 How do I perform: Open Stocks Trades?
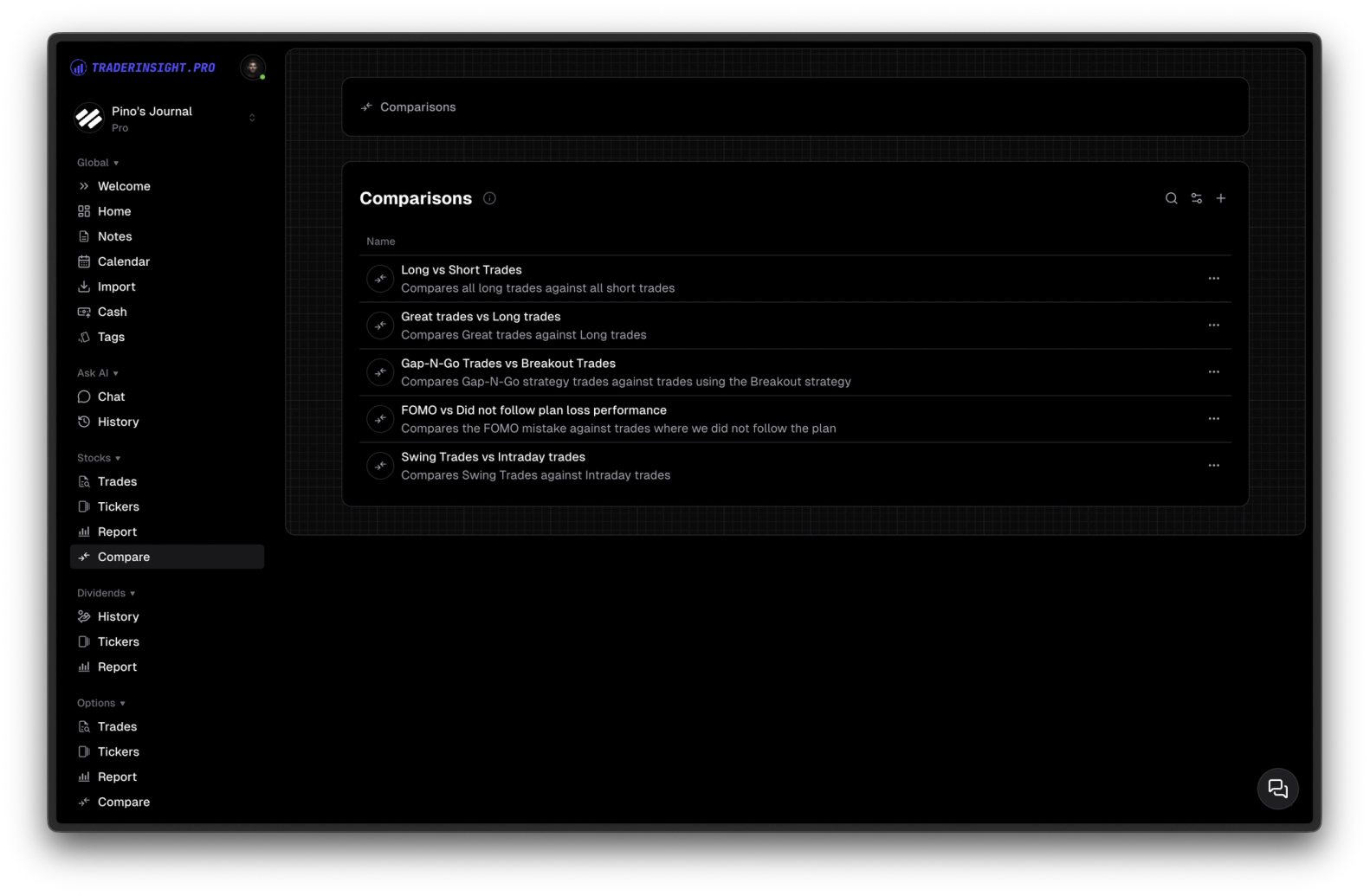[167, 481]
